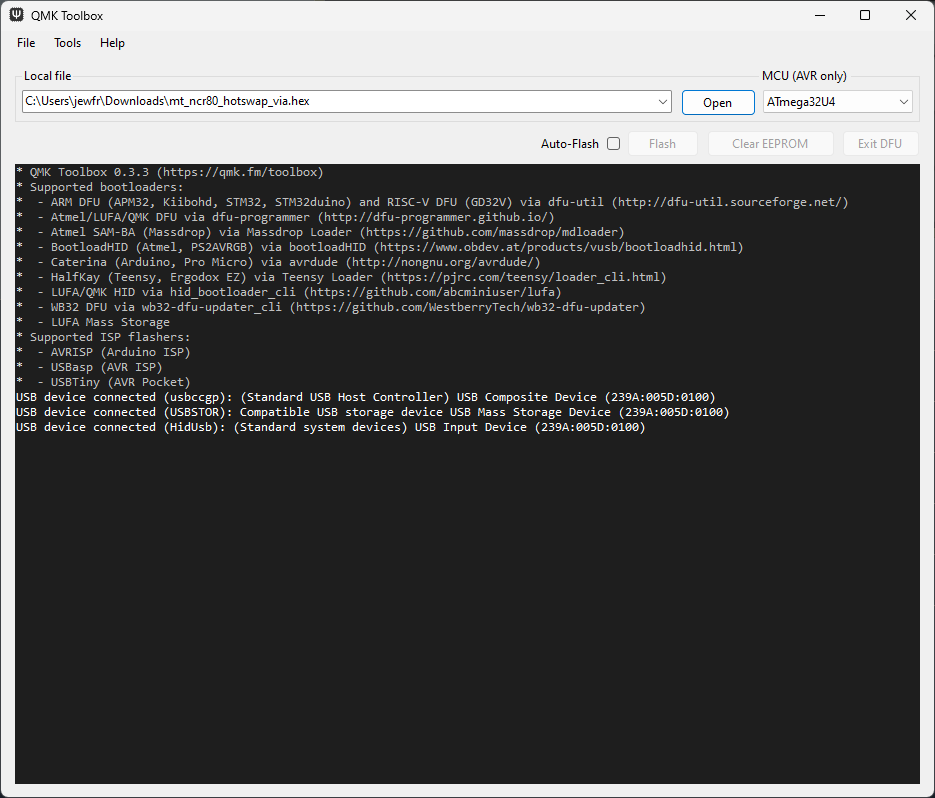Open the Help menu
This screenshot has height=798, width=935.
[x=112, y=43]
